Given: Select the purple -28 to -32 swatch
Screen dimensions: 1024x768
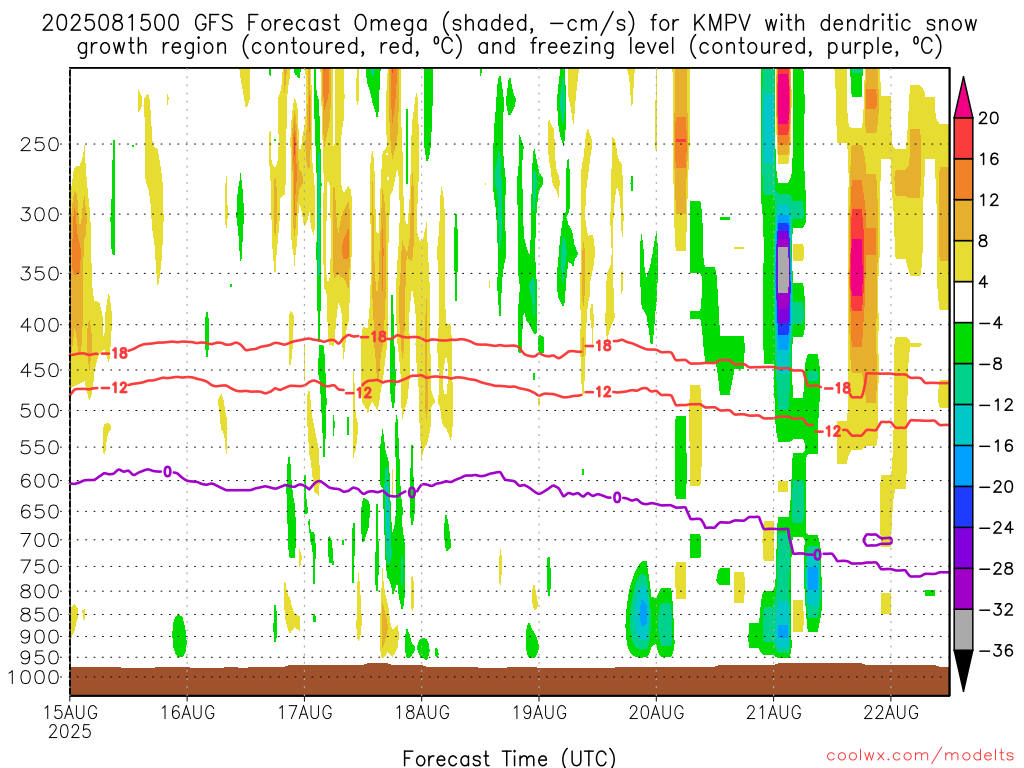Looking at the screenshot, I should [963, 589].
